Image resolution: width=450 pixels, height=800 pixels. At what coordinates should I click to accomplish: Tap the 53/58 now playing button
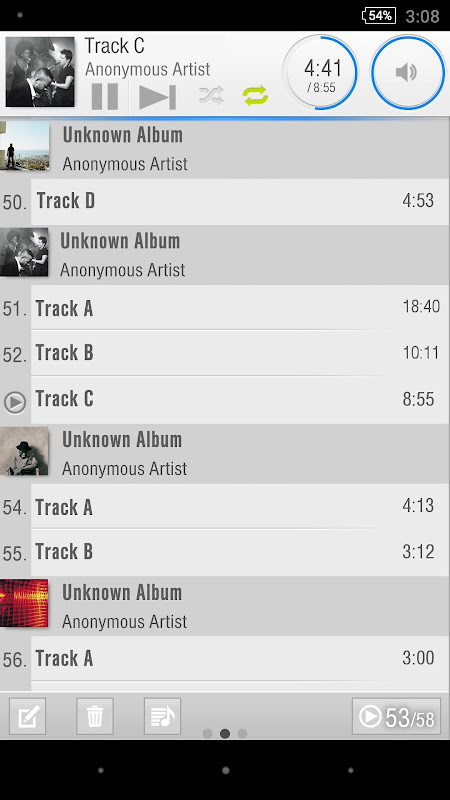pos(396,716)
